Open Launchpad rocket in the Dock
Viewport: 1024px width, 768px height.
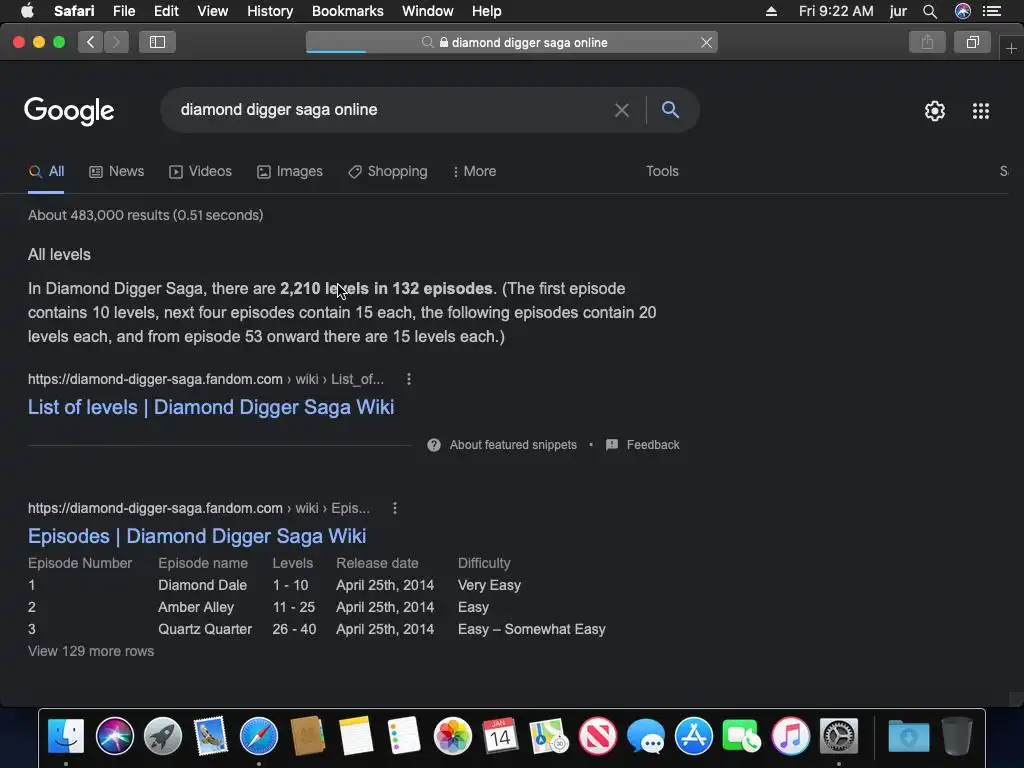[163, 736]
